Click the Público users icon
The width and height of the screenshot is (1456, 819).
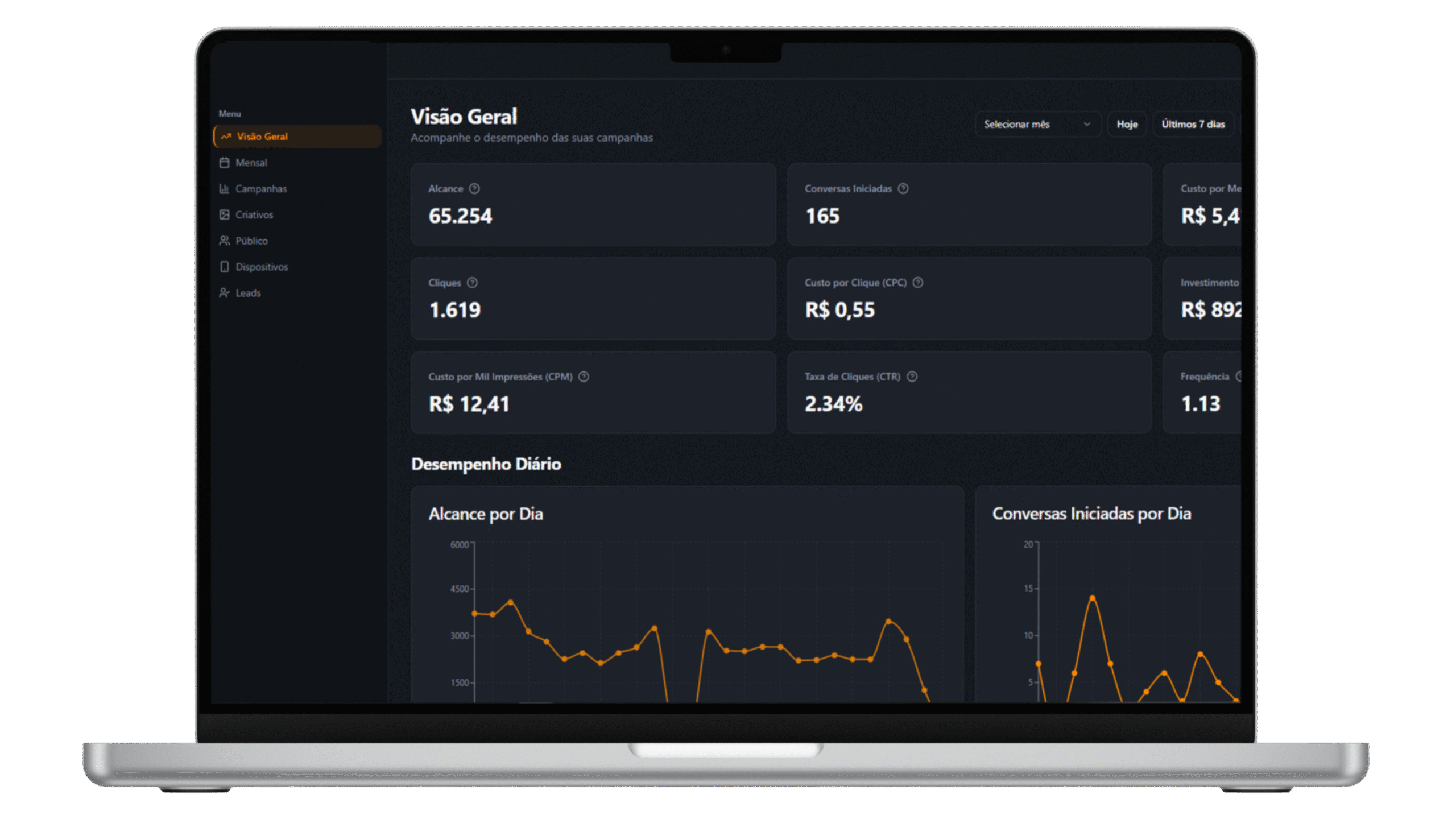click(224, 241)
